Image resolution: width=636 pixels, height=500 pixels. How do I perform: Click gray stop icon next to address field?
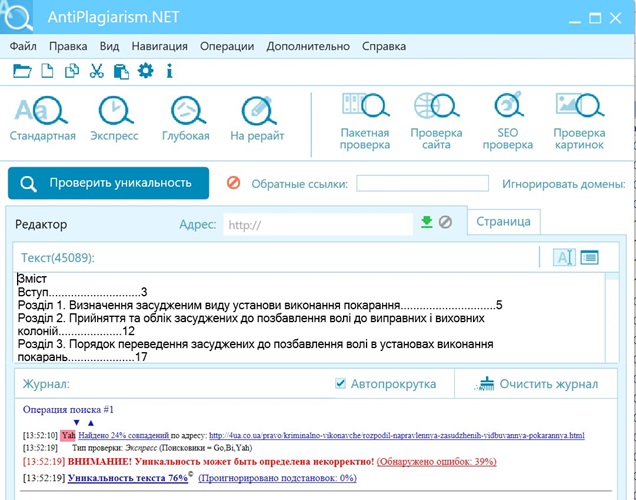[x=445, y=222]
